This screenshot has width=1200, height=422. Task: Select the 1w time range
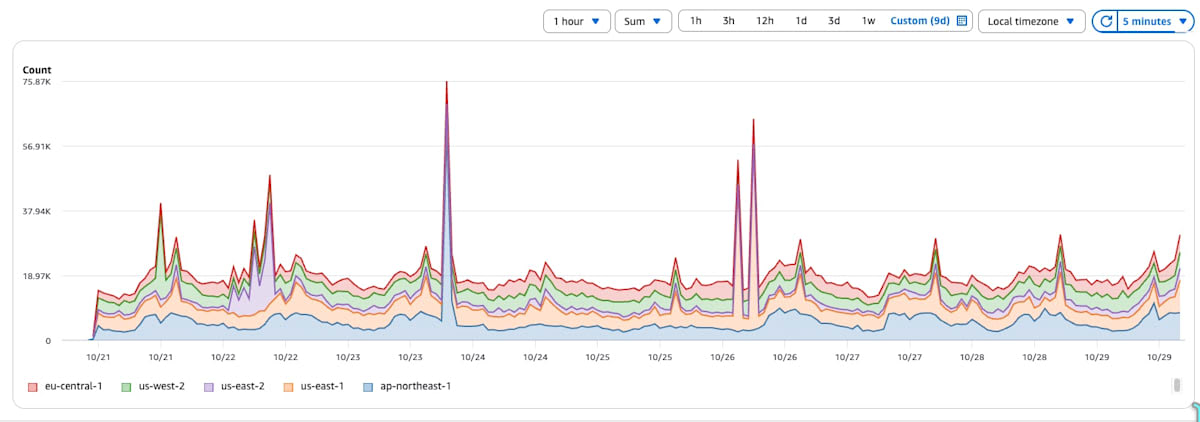point(869,21)
